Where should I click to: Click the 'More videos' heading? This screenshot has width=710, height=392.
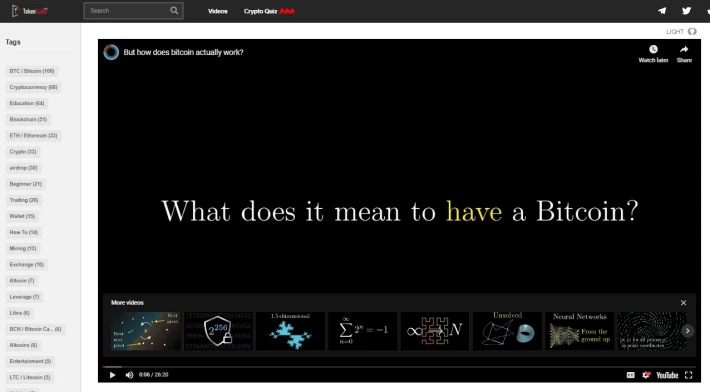pyautogui.click(x=127, y=302)
